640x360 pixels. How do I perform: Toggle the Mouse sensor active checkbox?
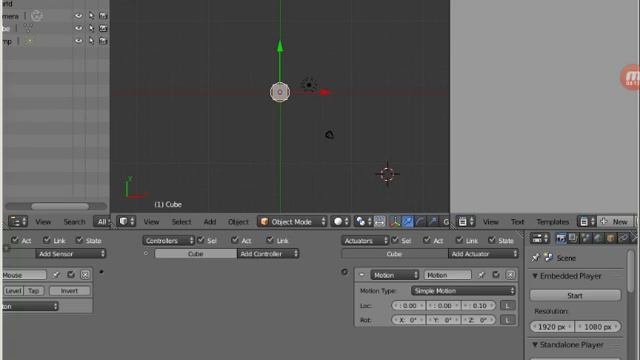71,275
